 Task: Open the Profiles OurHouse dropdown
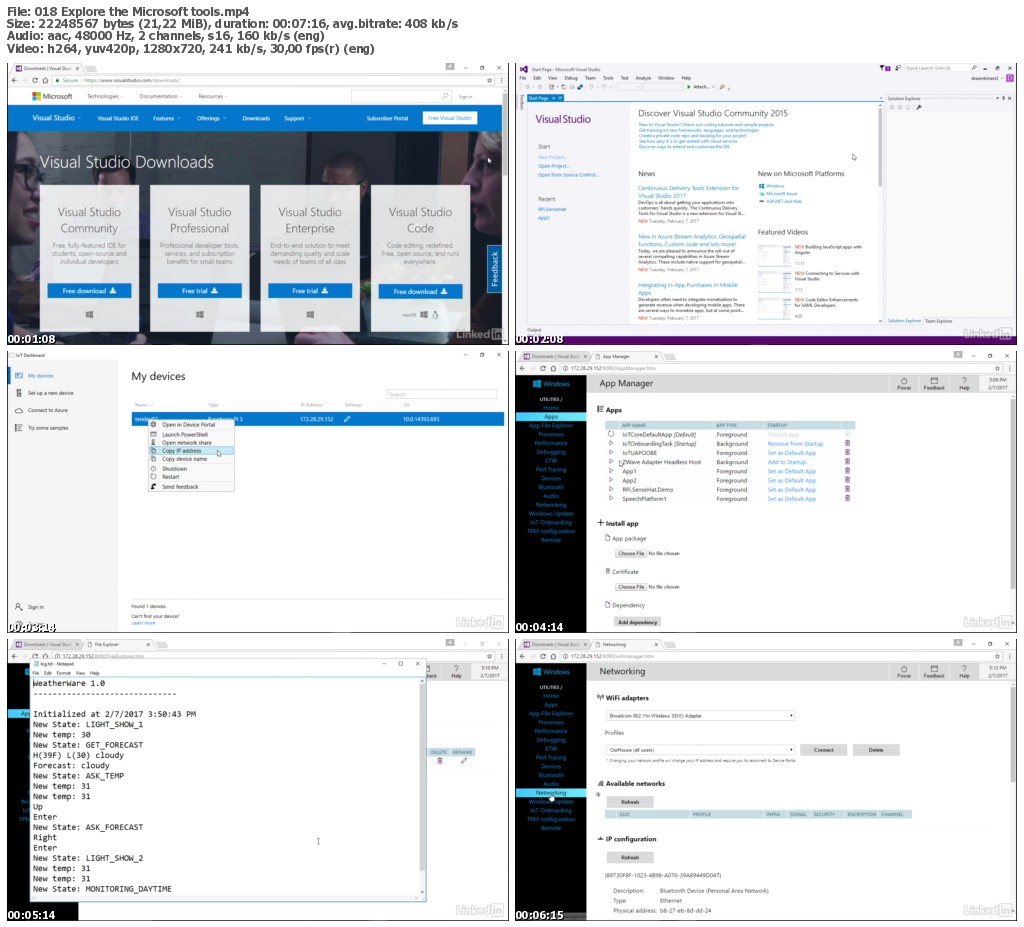701,749
